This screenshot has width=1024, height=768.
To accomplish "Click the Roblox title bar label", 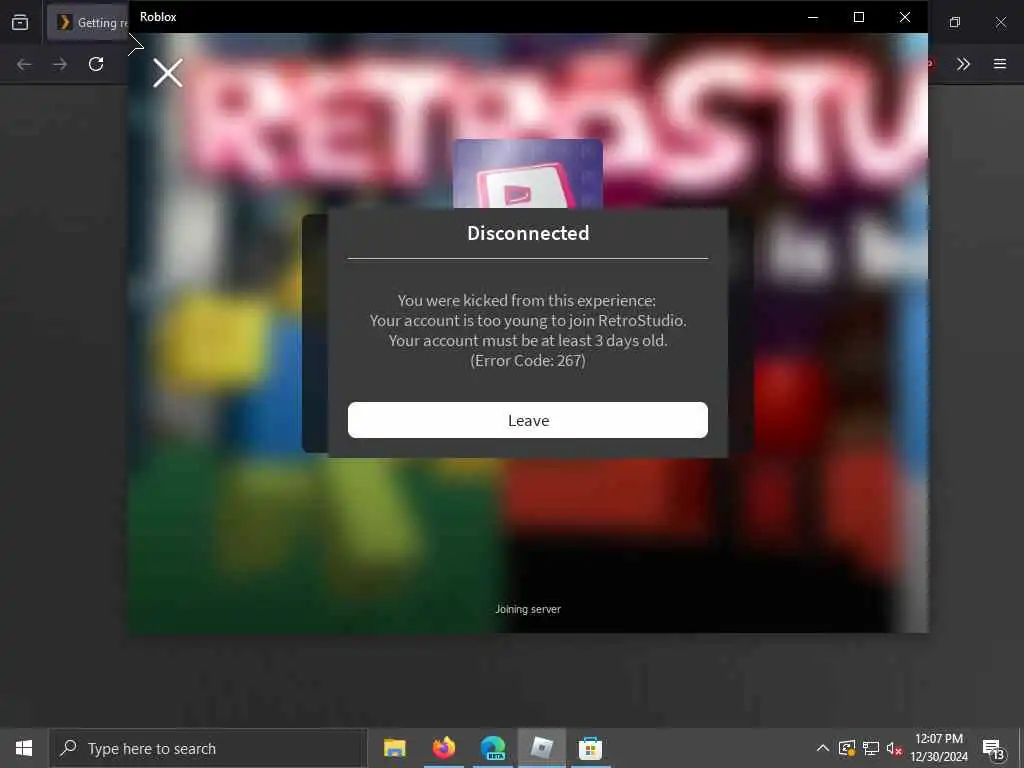I will (158, 17).
